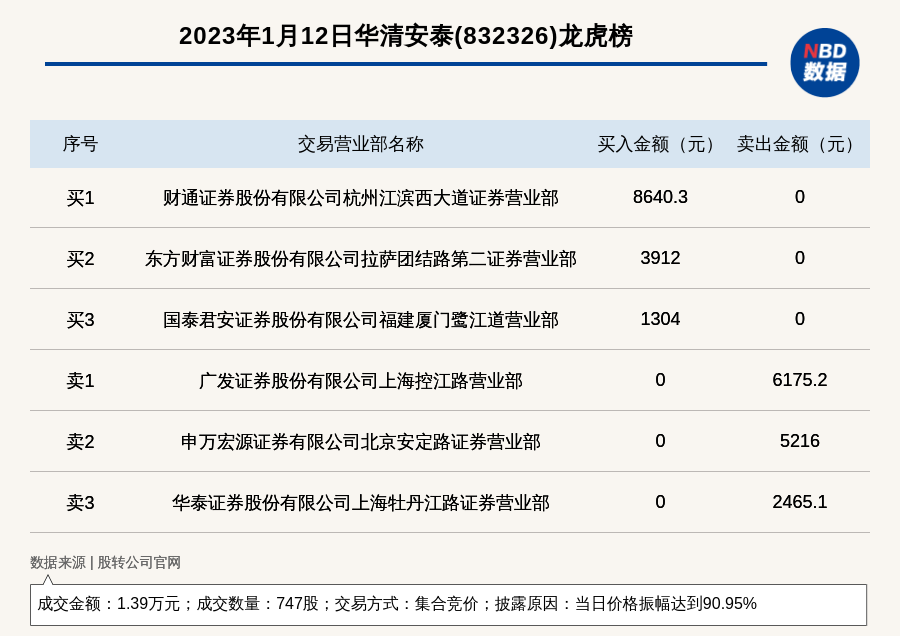Click the buy amount 0 in 卖1 row

pyautogui.click(x=660, y=379)
